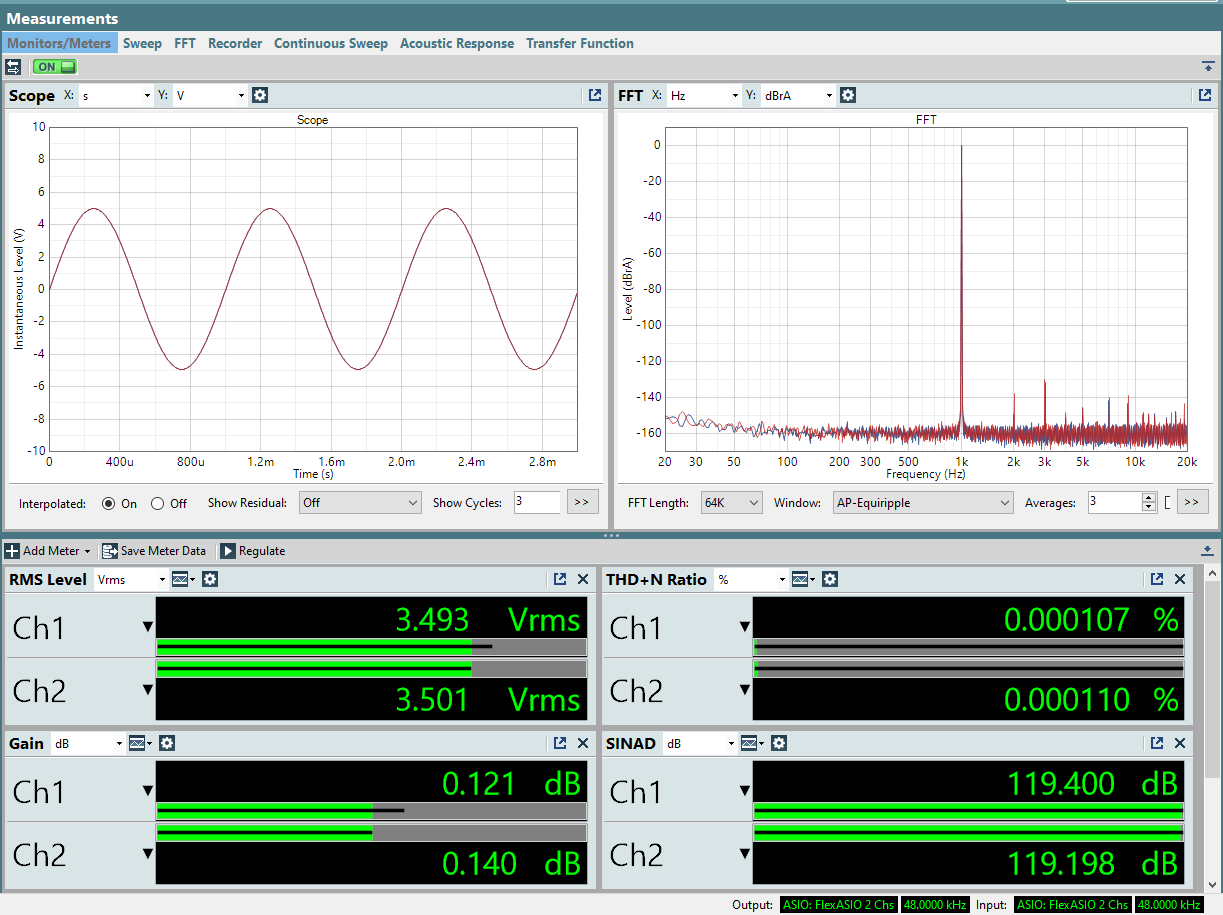Click Averages input field
This screenshot has width=1223, height=915.
1113,502
